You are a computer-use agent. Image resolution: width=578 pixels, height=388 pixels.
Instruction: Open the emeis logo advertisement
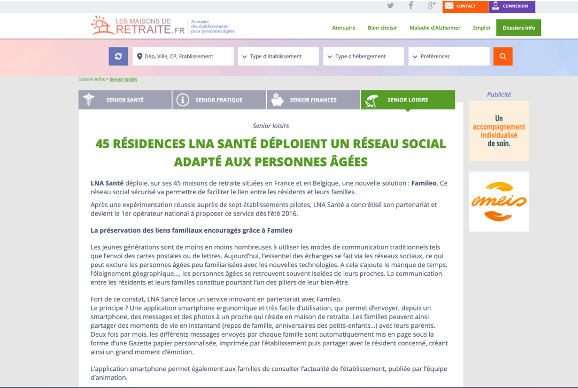[499, 202]
